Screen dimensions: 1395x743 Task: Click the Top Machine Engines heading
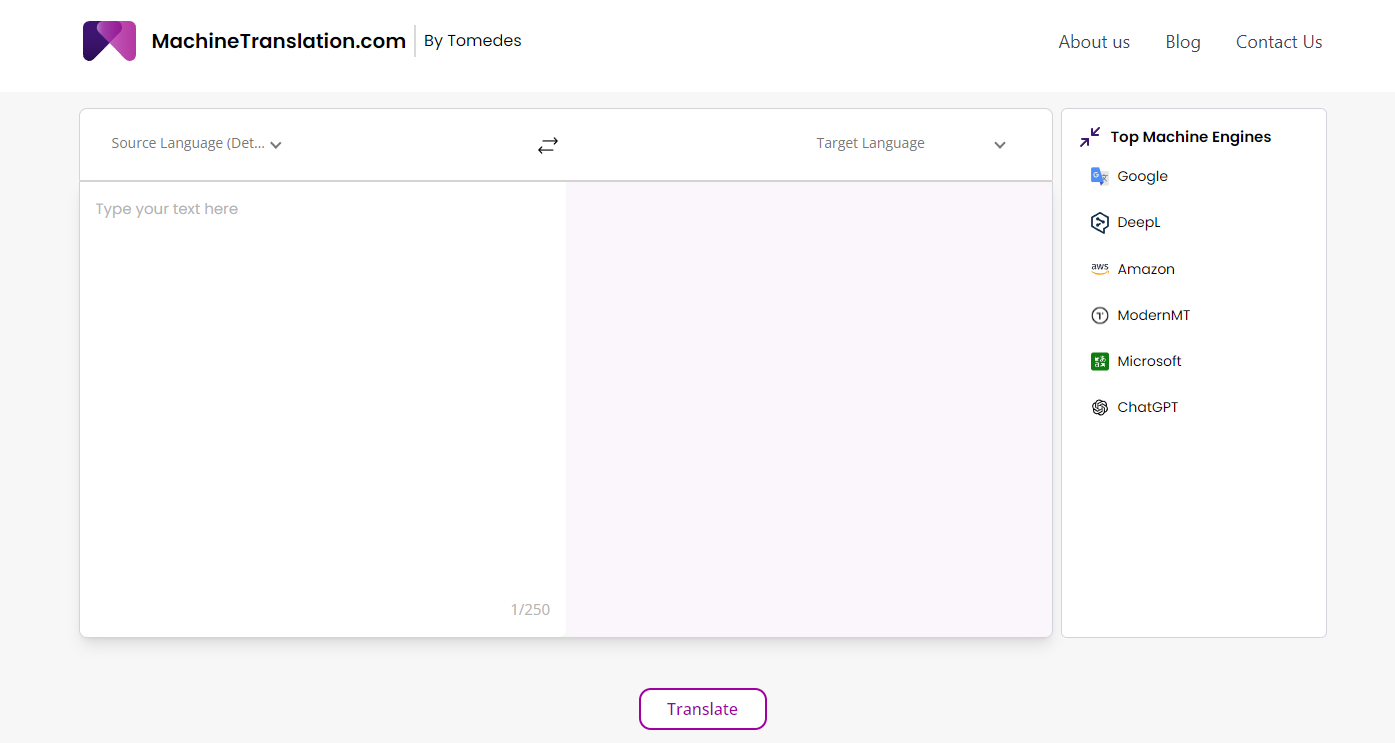click(x=1191, y=137)
